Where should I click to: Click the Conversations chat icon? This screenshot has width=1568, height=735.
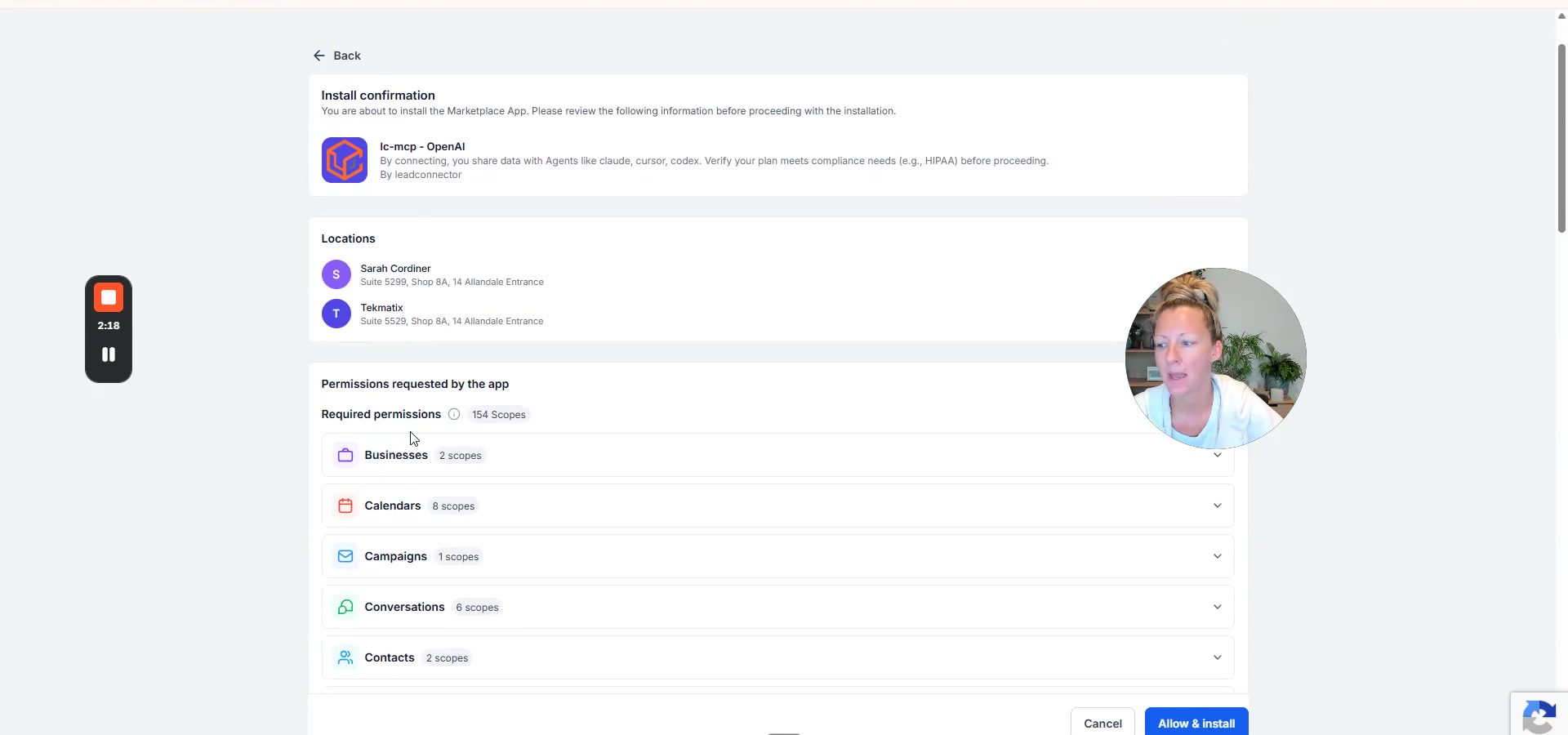[345, 607]
